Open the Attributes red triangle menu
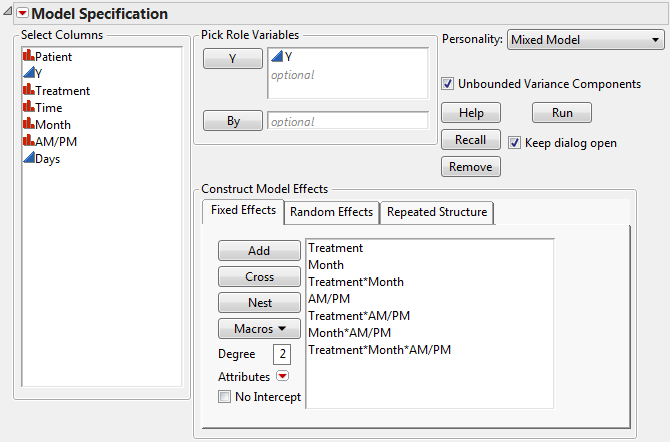670x442 pixels. pos(282,377)
